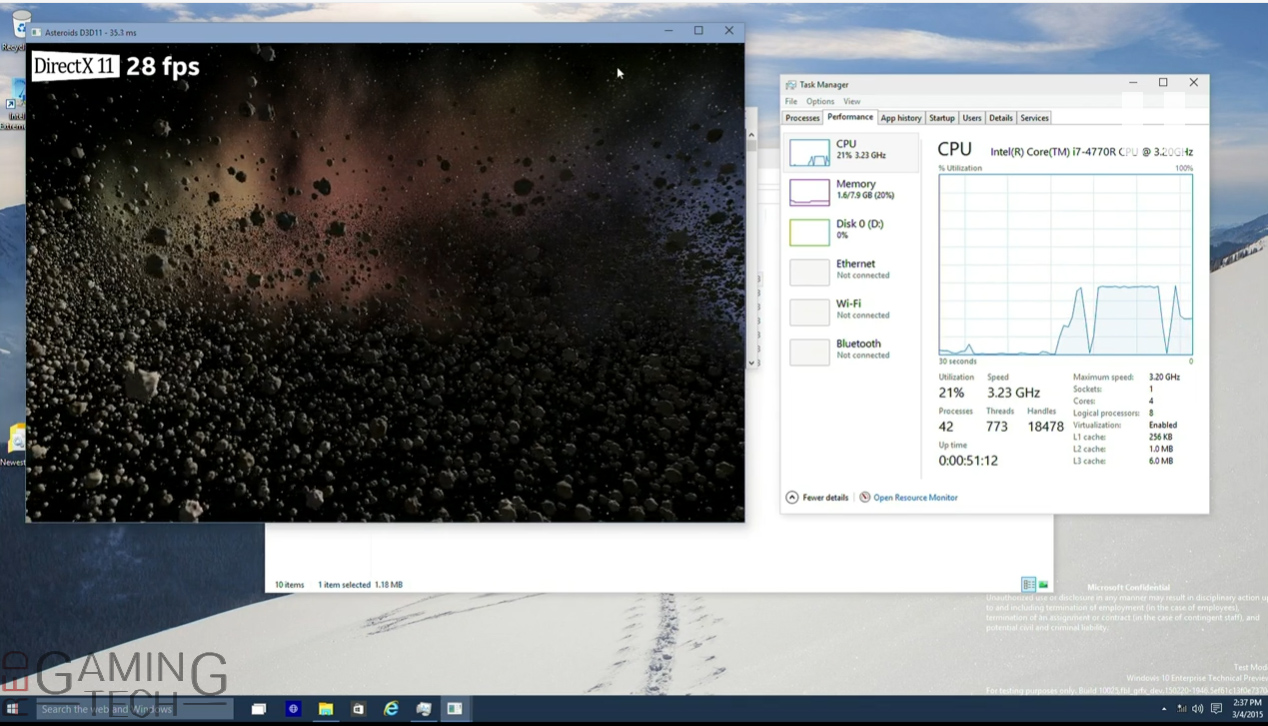
Task: Select the CPU graph thumbnail in sidebar
Action: pos(809,152)
